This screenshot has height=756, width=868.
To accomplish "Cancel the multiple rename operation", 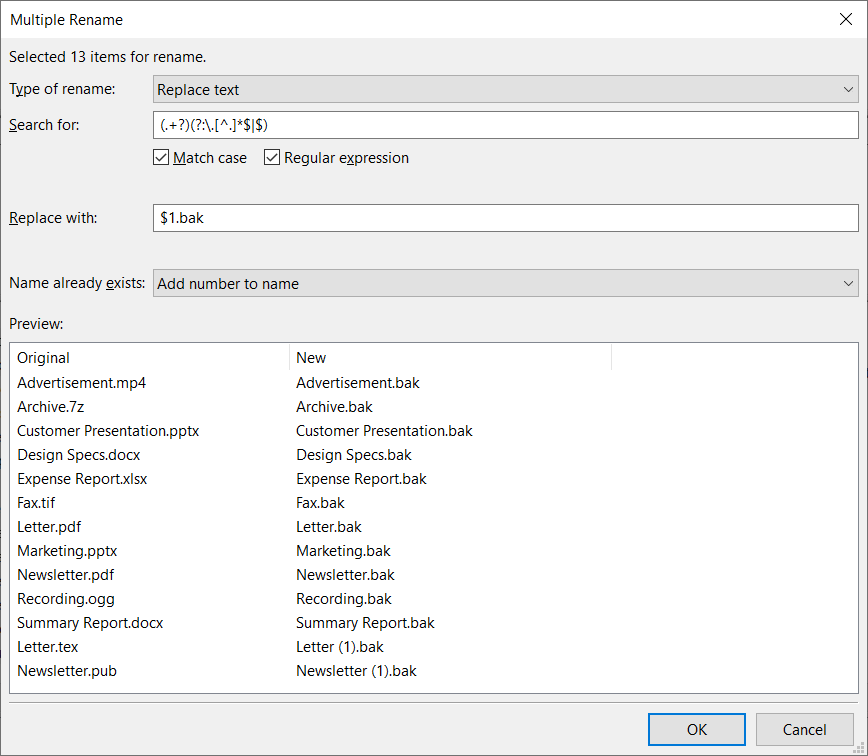I will click(x=804, y=729).
